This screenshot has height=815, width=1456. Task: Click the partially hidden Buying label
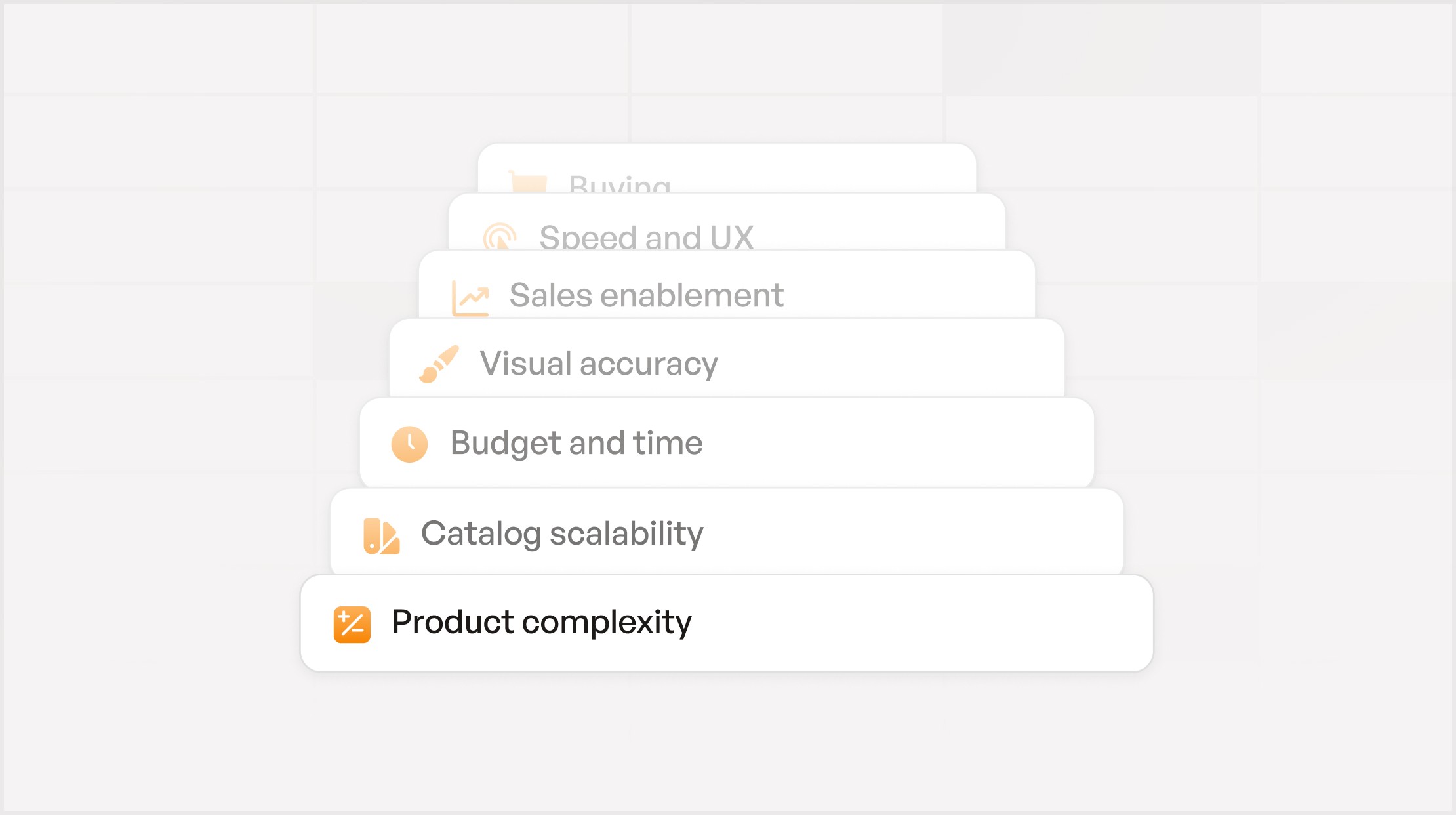(x=619, y=184)
